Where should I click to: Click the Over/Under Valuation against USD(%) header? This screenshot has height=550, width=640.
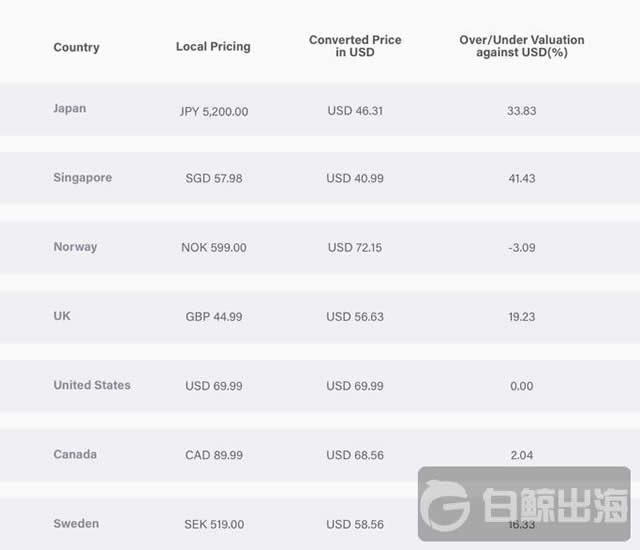point(522,46)
